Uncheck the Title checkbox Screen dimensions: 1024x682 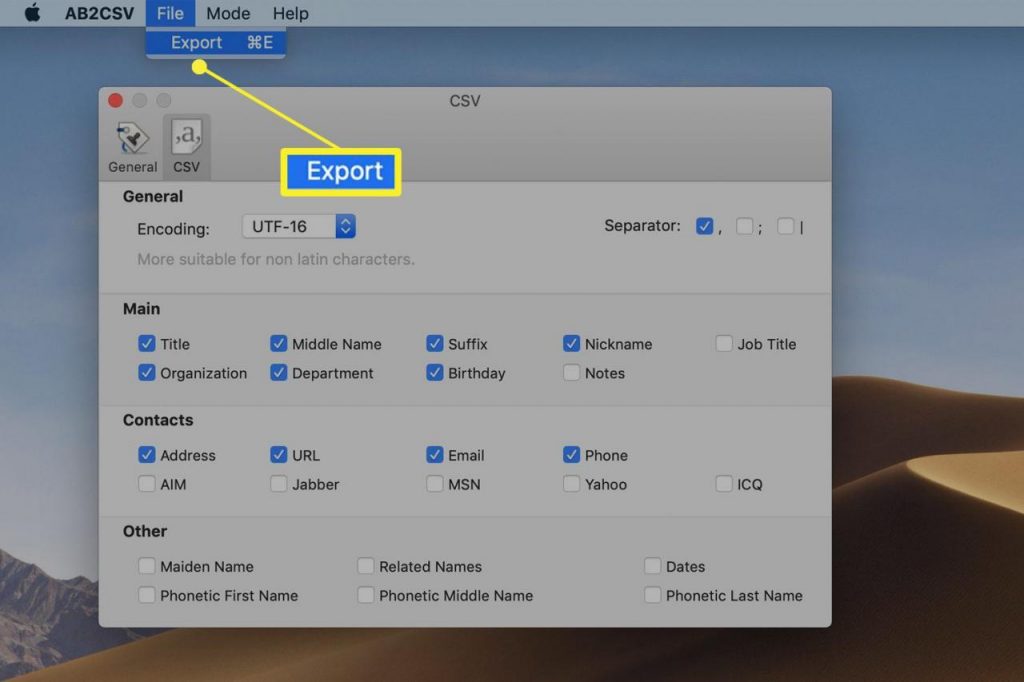click(x=147, y=344)
